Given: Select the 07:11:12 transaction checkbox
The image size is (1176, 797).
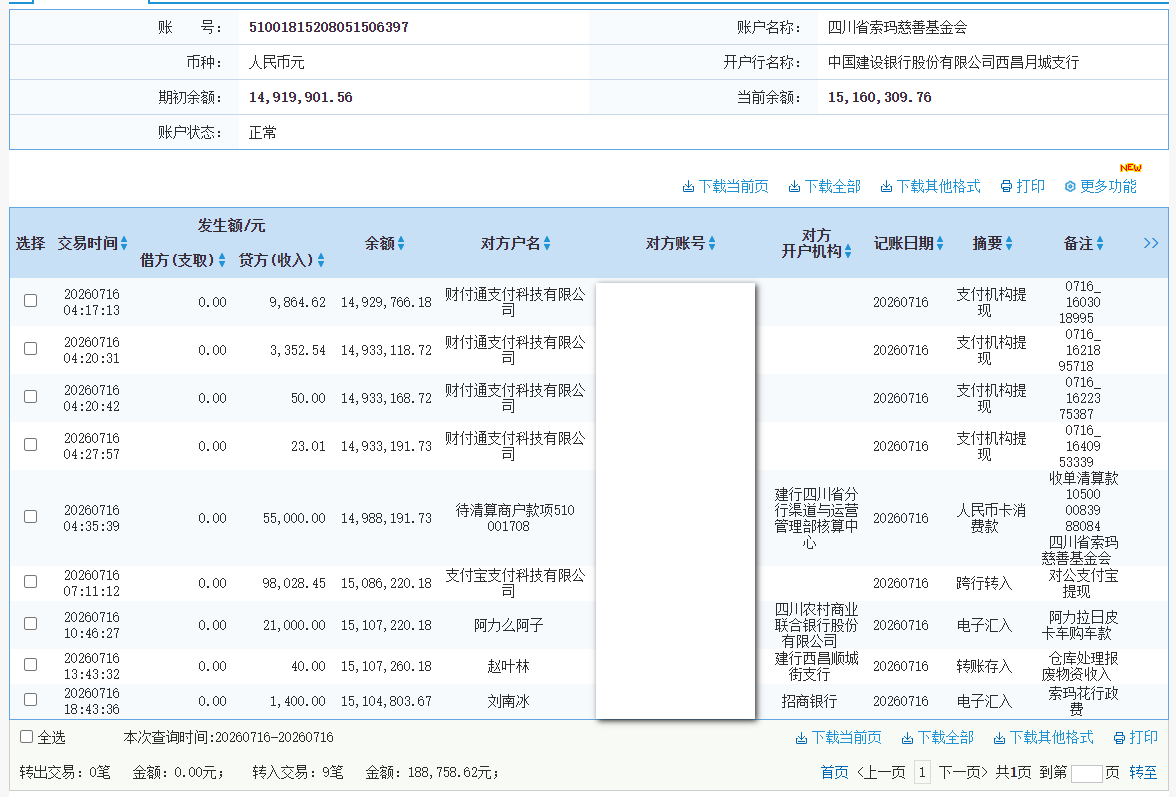Looking at the screenshot, I should click(31, 582).
